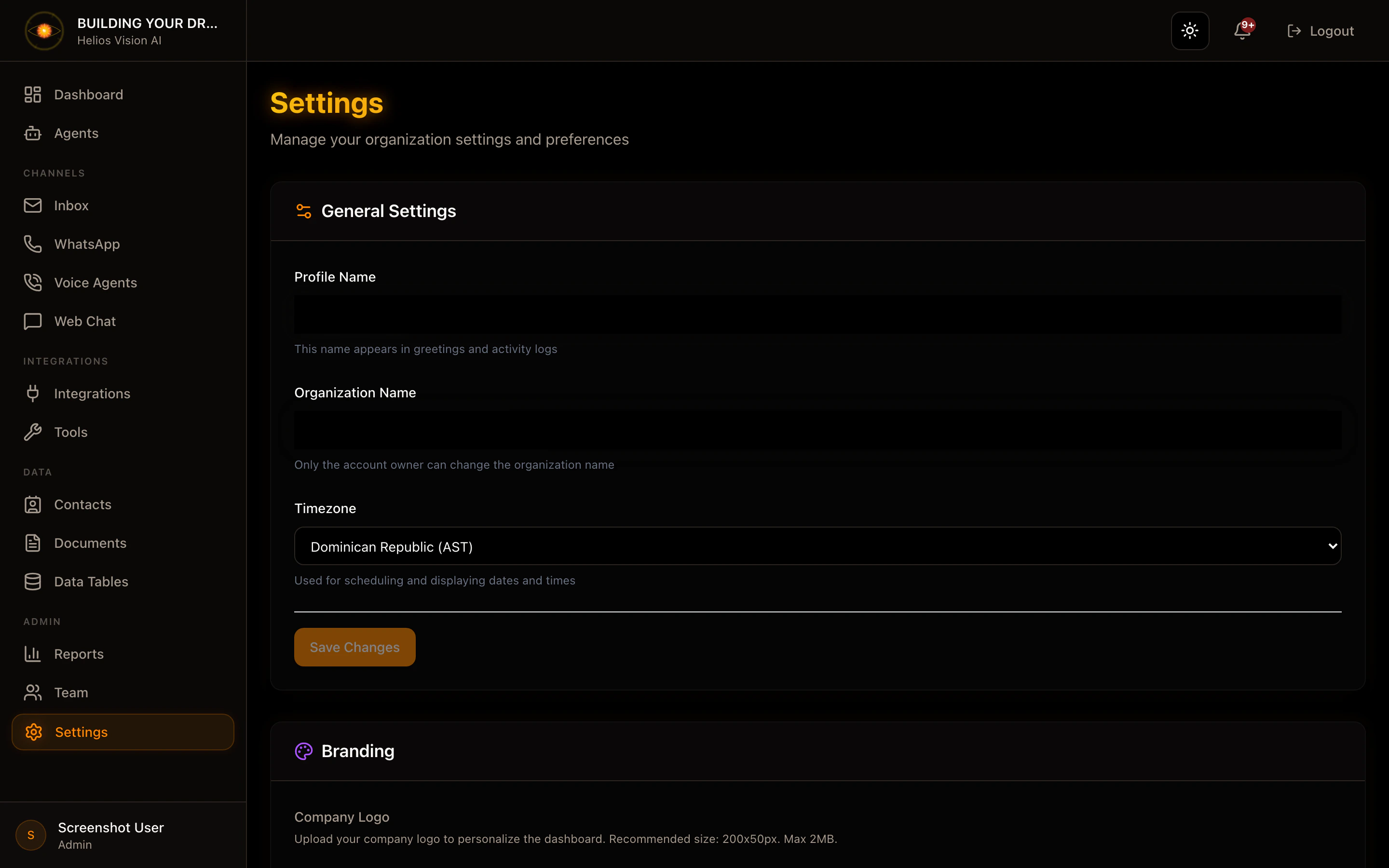The width and height of the screenshot is (1389, 868).
Task: Open the Data Tables section
Action: [91, 581]
